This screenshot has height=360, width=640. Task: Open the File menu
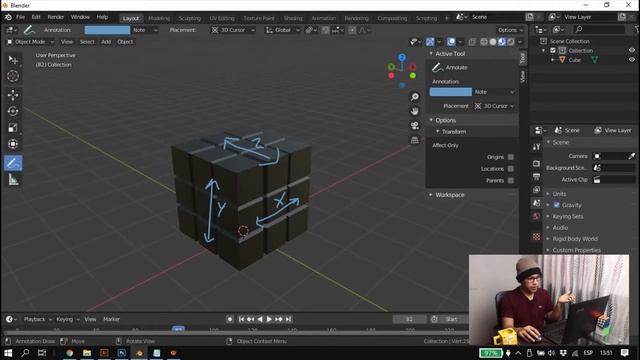tap(20, 17)
